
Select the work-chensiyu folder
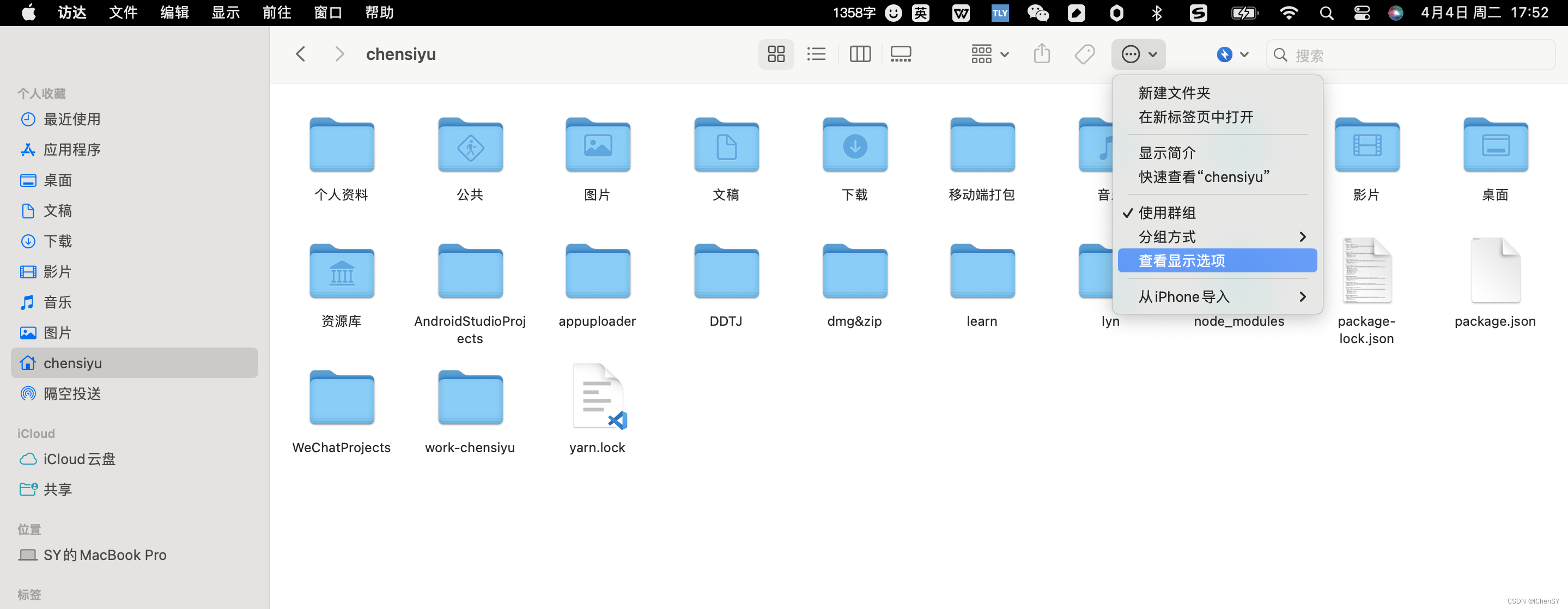click(x=470, y=398)
